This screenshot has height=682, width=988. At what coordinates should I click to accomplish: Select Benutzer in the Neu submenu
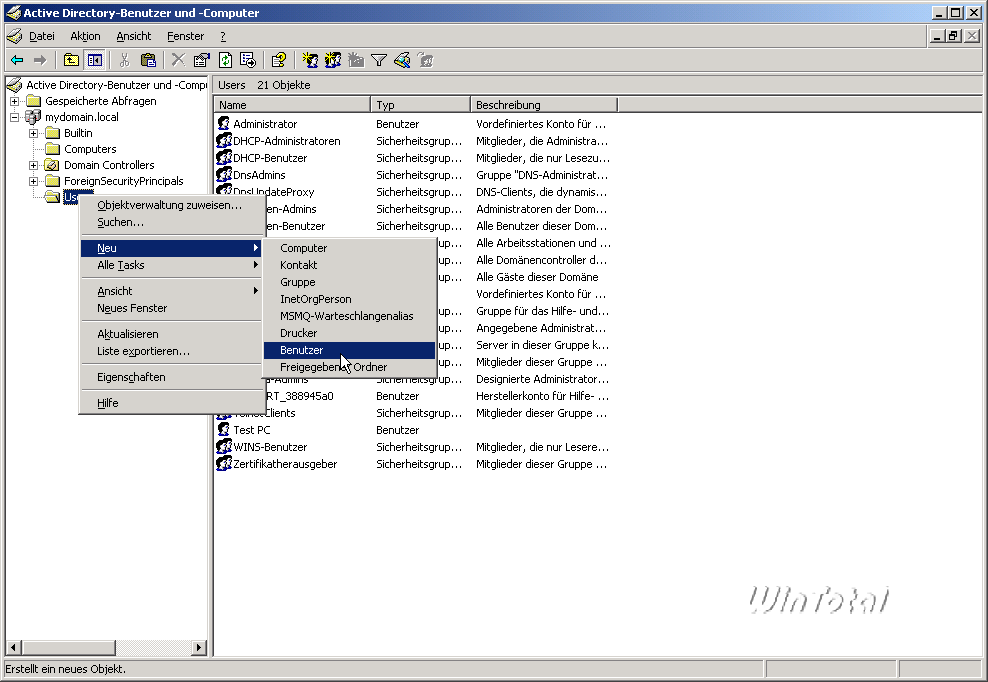tap(301, 350)
